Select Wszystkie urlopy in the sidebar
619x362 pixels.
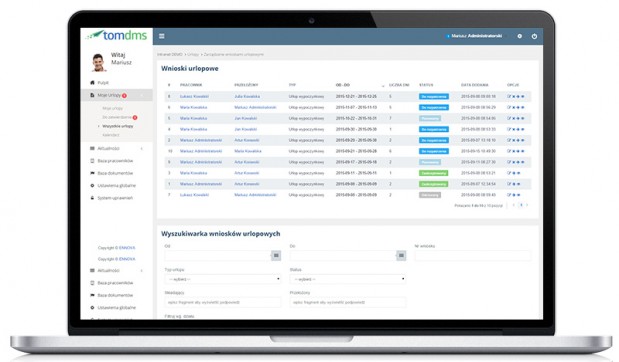tap(118, 126)
